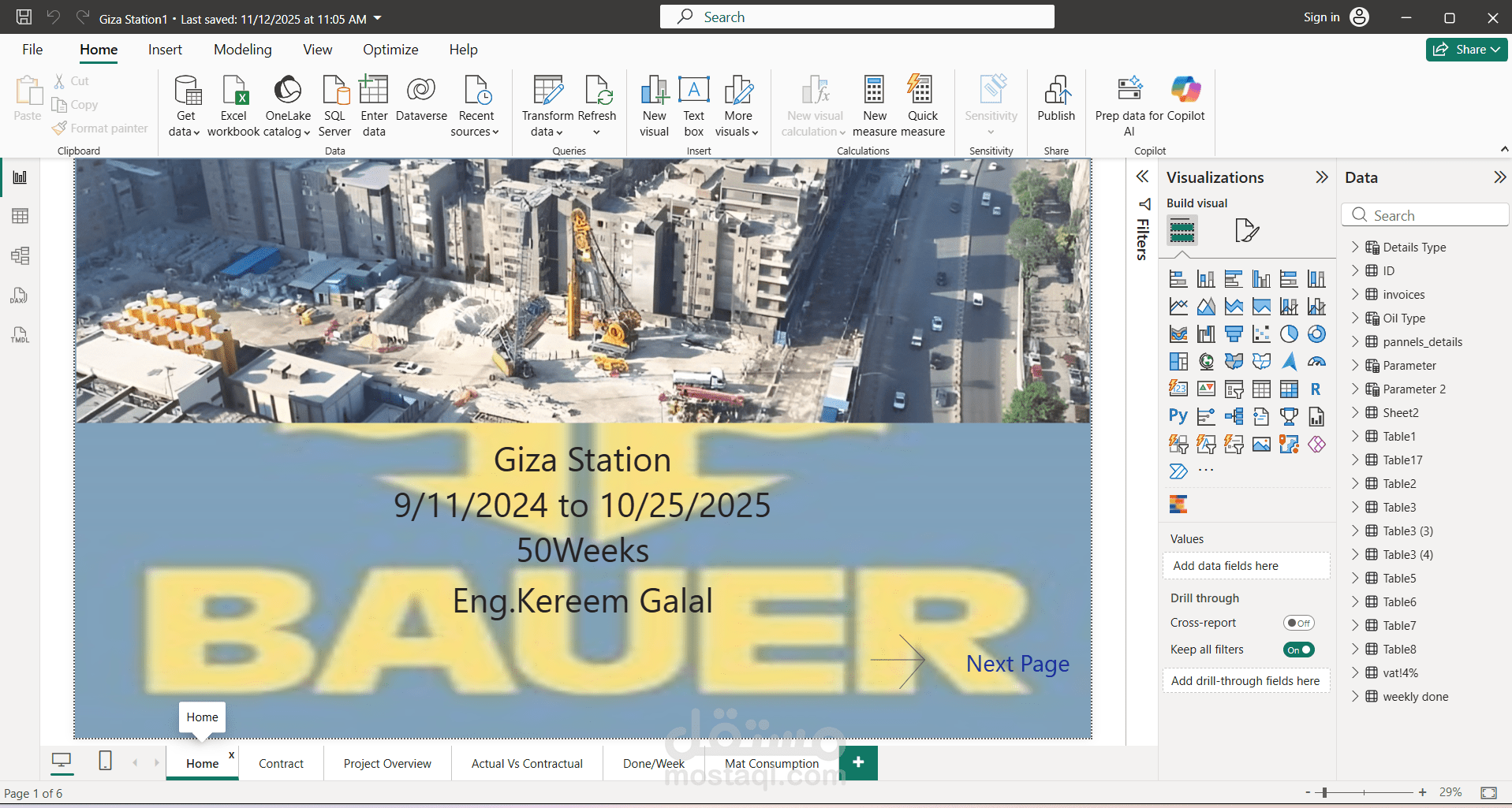Screen dimensions: 1512x808
Task: Click the title bar Search box
Action: [x=857, y=17]
